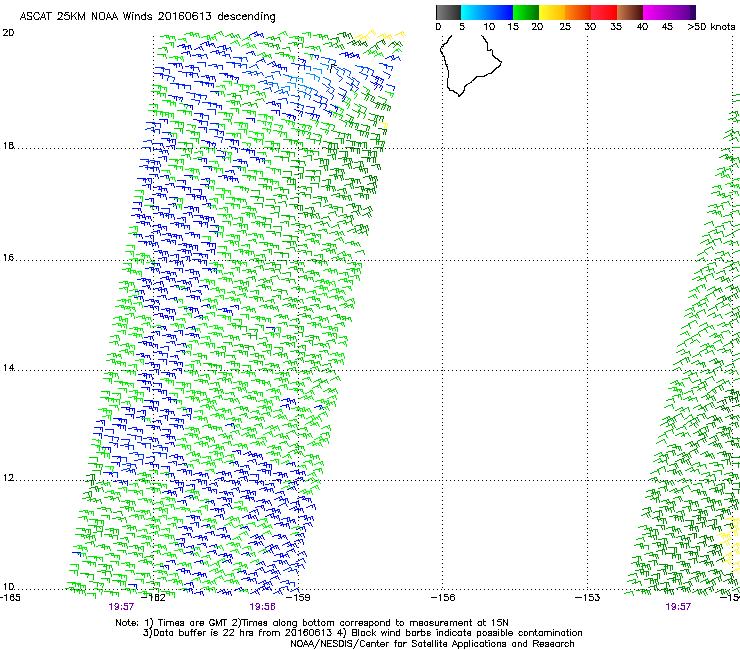The width and height of the screenshot is (740, 650).
Task: Select the orange 25–30 knots legend swatch
Action: (578, 12)
